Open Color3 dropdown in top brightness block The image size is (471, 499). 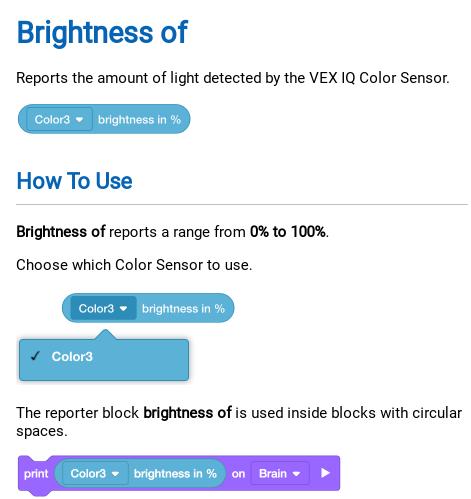[59, 119]
